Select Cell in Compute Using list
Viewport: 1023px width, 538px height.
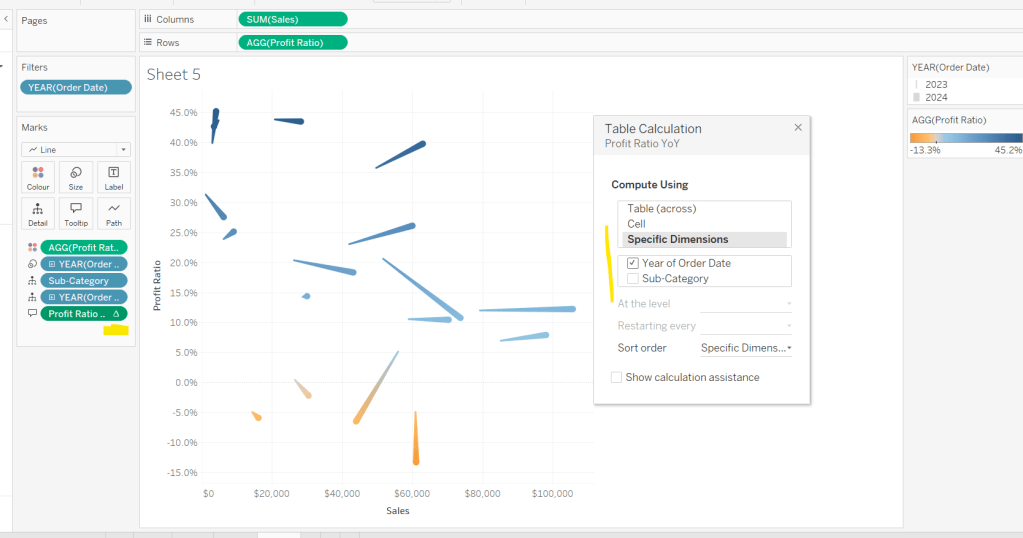coord(636,224)
